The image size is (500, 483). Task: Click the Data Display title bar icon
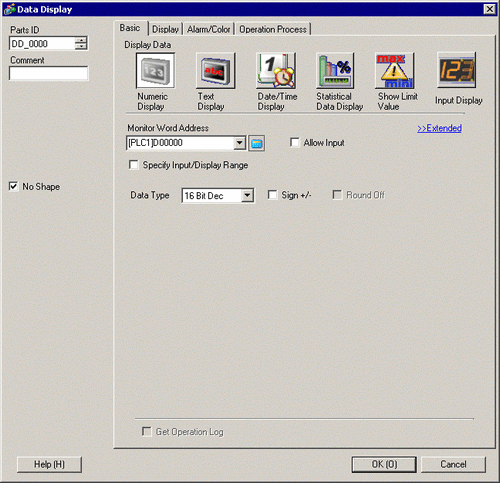[10, 9]
